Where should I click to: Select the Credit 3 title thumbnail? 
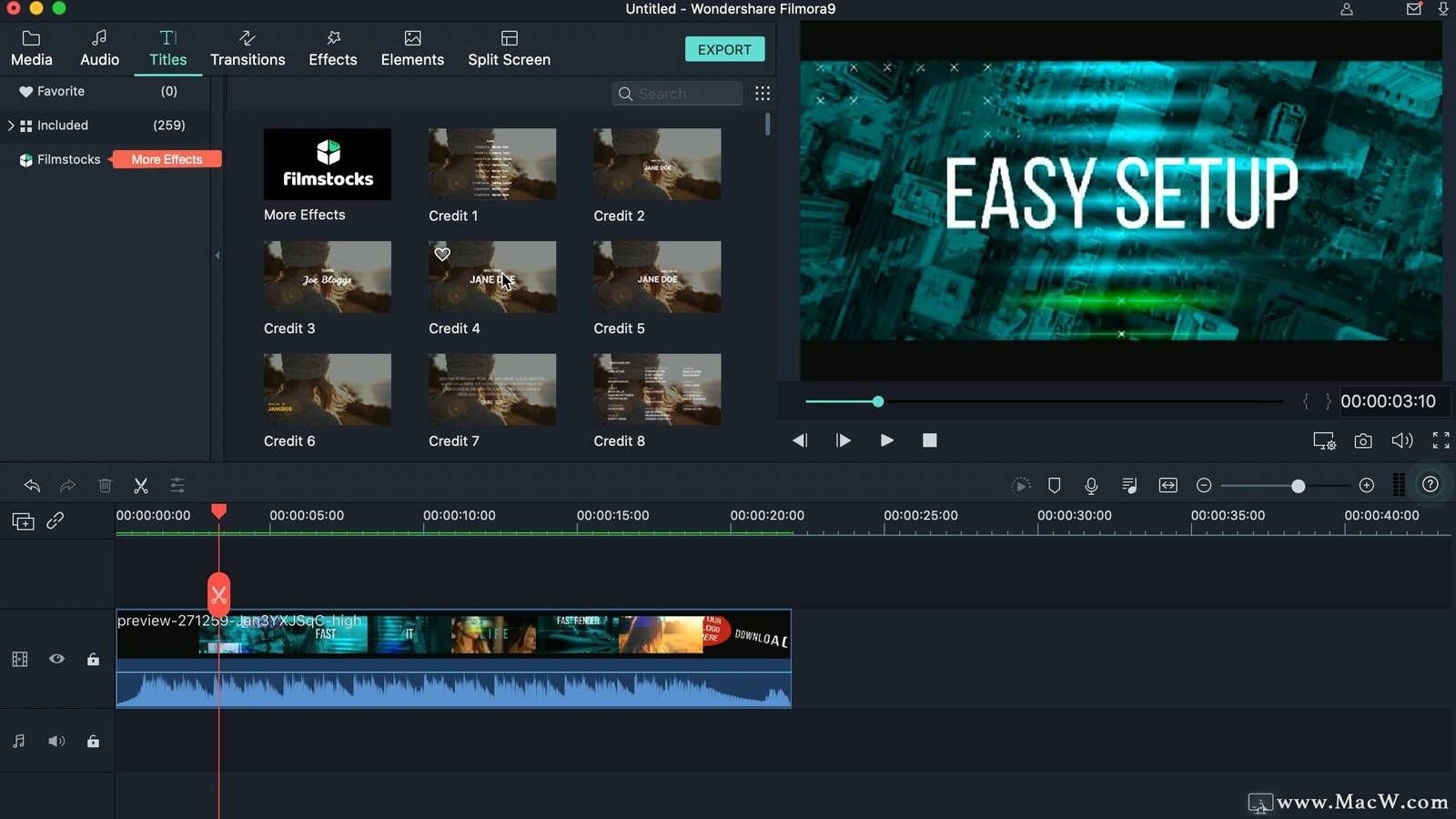coord(328,277)
